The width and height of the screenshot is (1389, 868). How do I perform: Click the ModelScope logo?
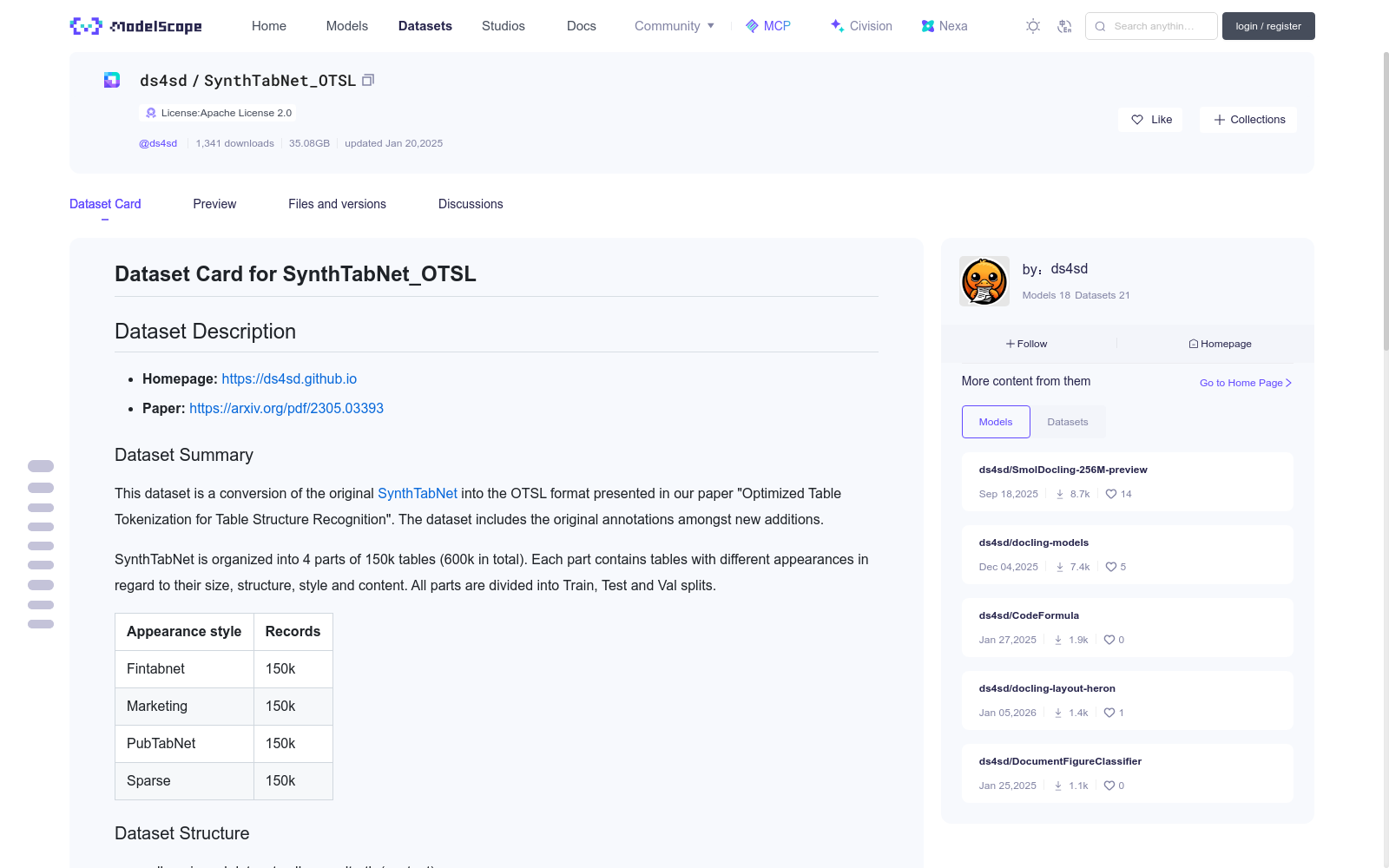pos(135,26)
